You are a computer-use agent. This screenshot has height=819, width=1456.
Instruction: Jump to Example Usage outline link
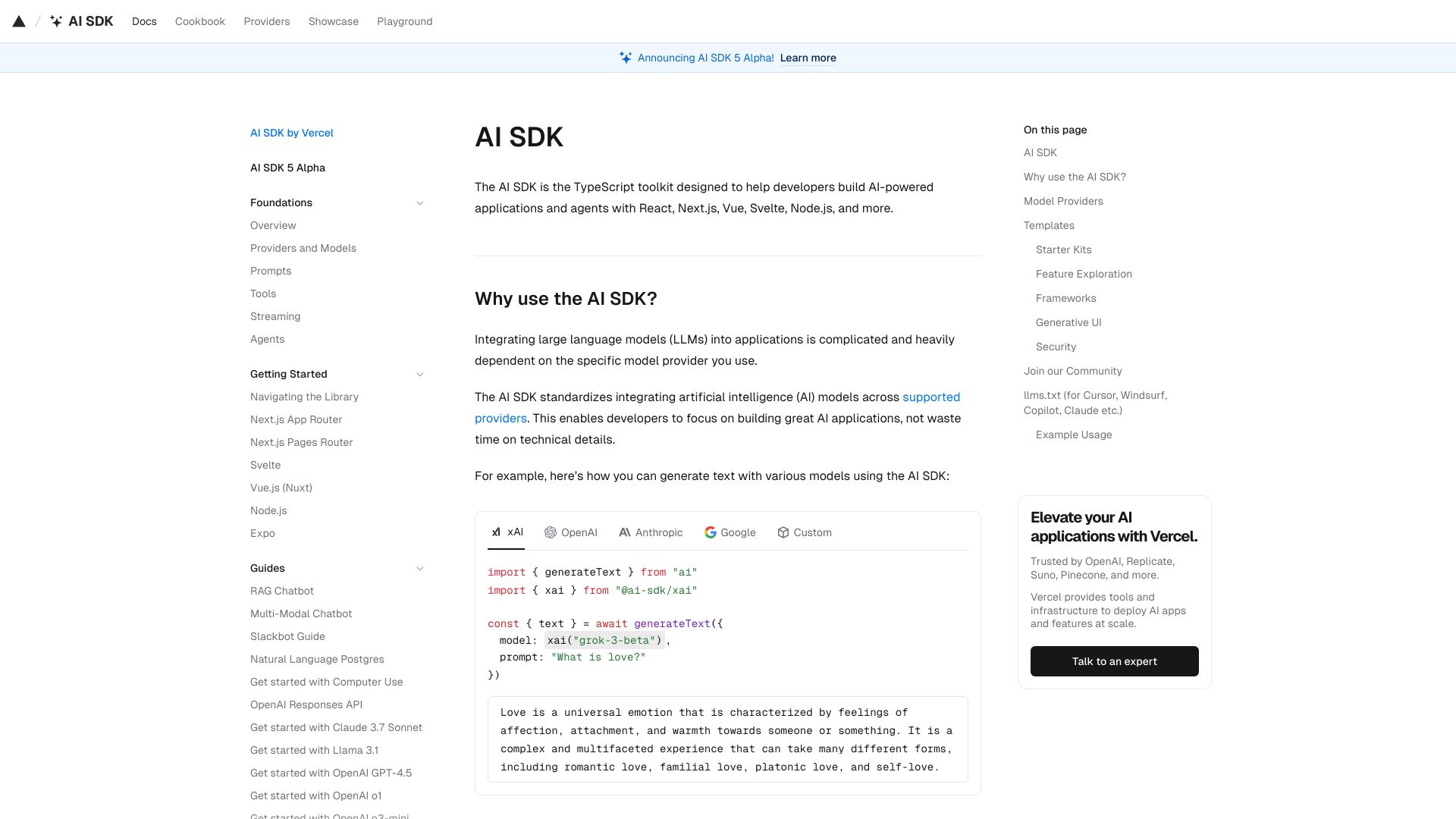1074,435
